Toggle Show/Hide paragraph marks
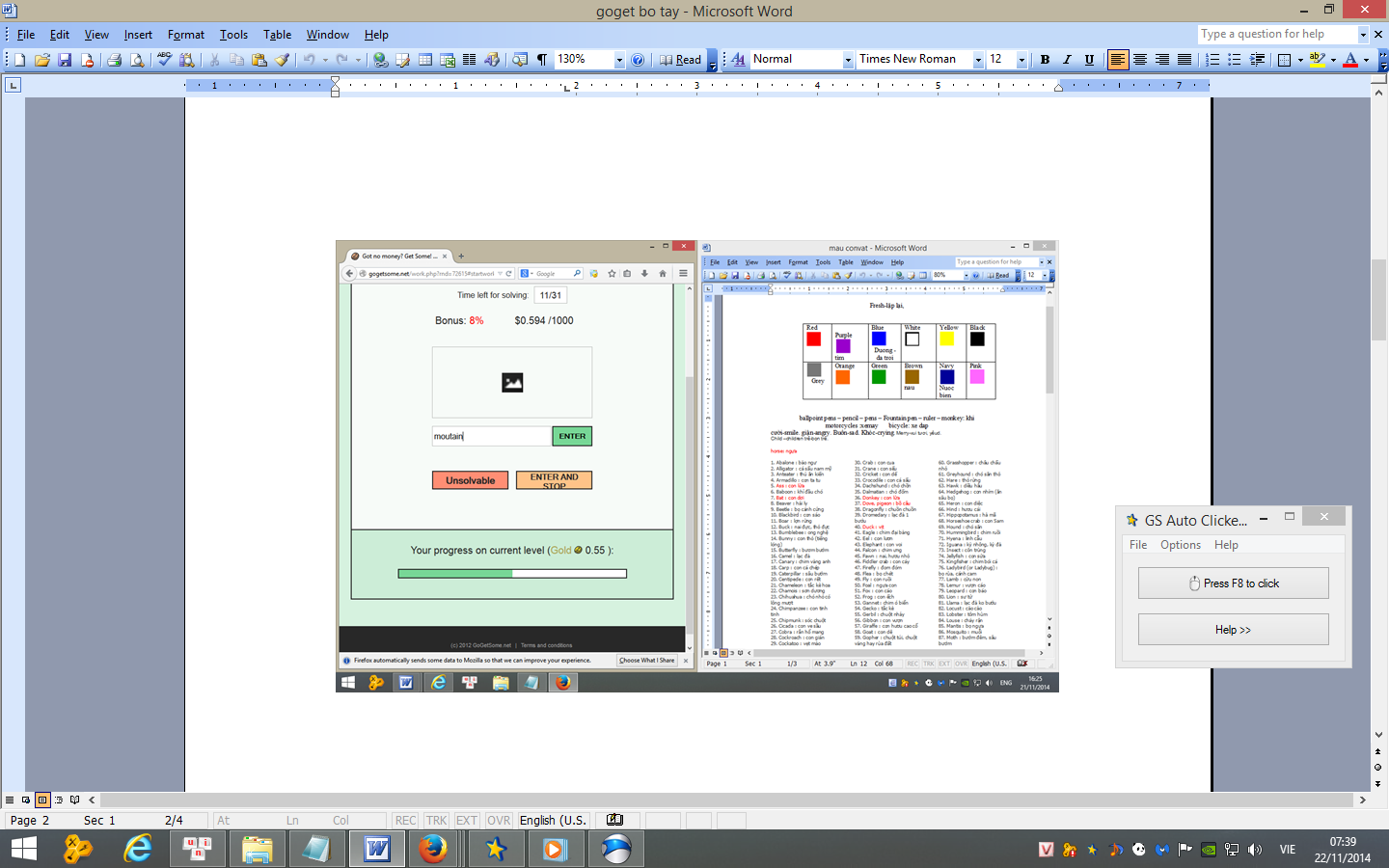 point(542,60)
